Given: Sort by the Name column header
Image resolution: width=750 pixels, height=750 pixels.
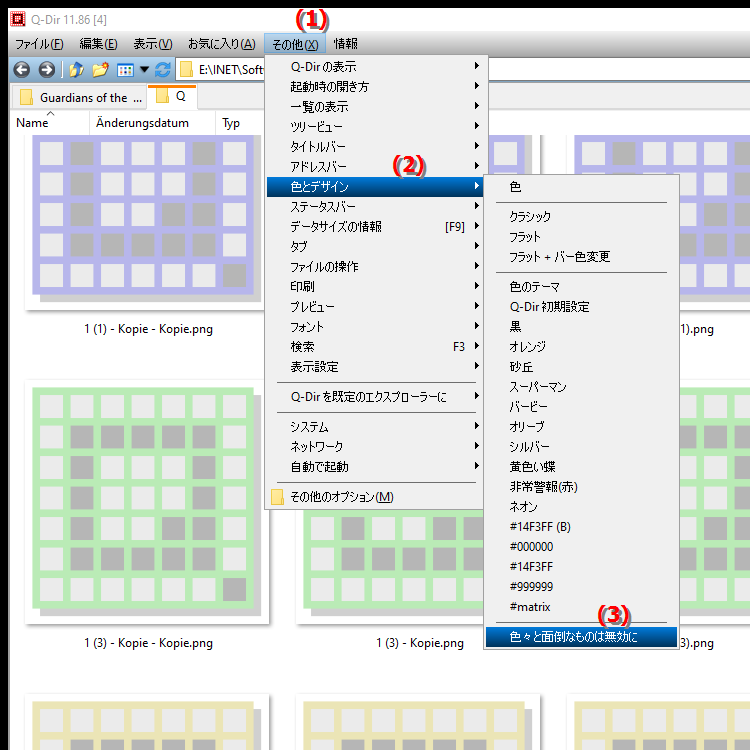Looking at the screenshot, I should [50, 123].
